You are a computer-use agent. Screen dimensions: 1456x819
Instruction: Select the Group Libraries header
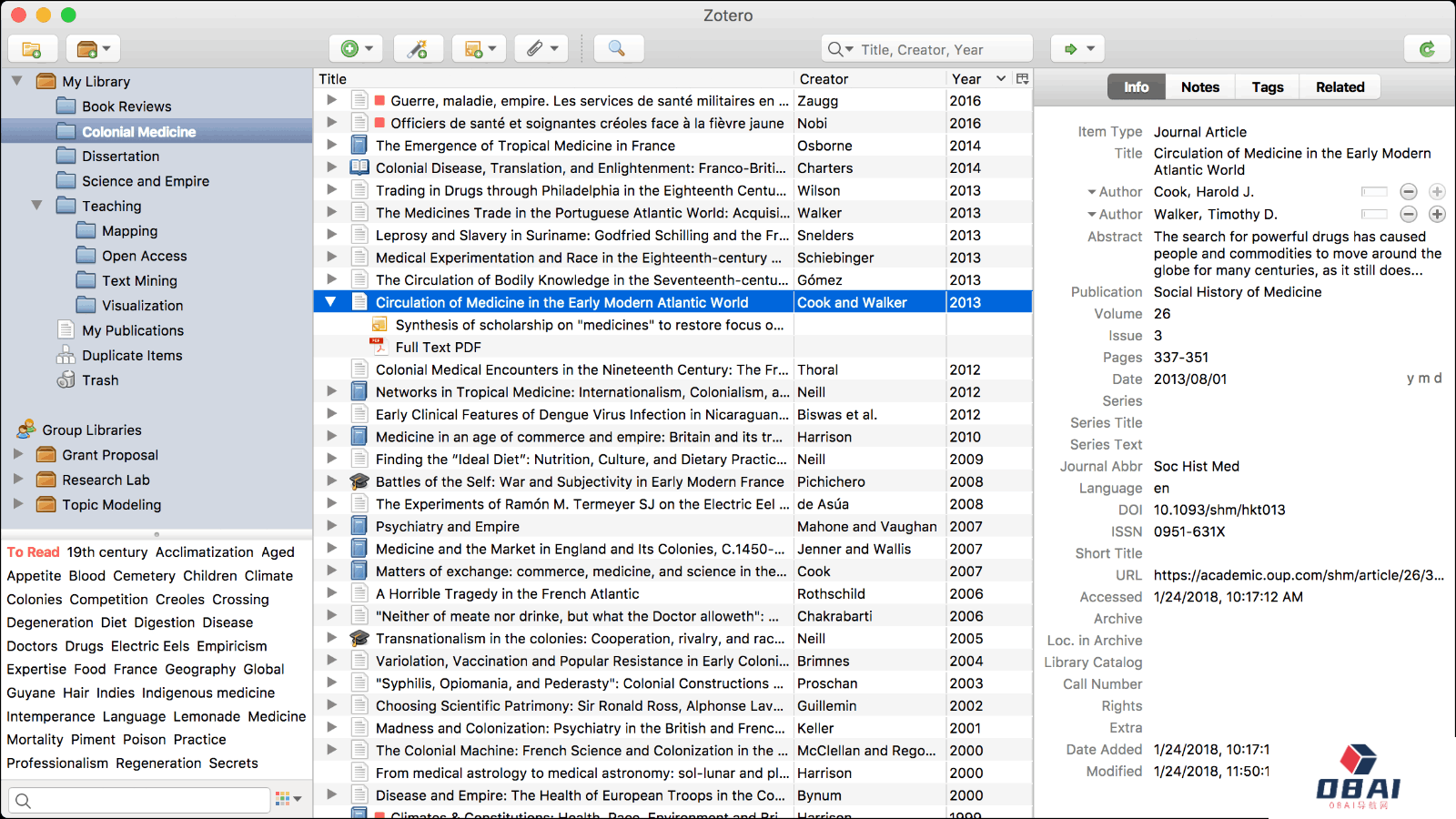(91, 430)
